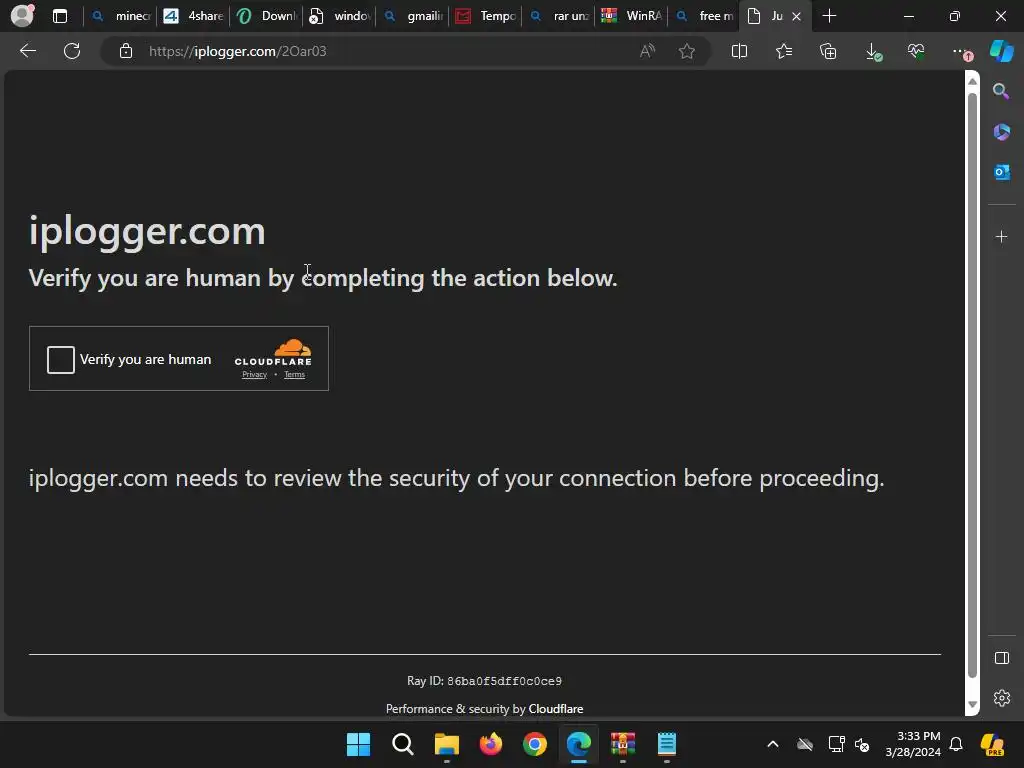This screenshot has height=768, width=1024.
Task: Open the Cloudflare Terms link
Action: click(295, 375)
